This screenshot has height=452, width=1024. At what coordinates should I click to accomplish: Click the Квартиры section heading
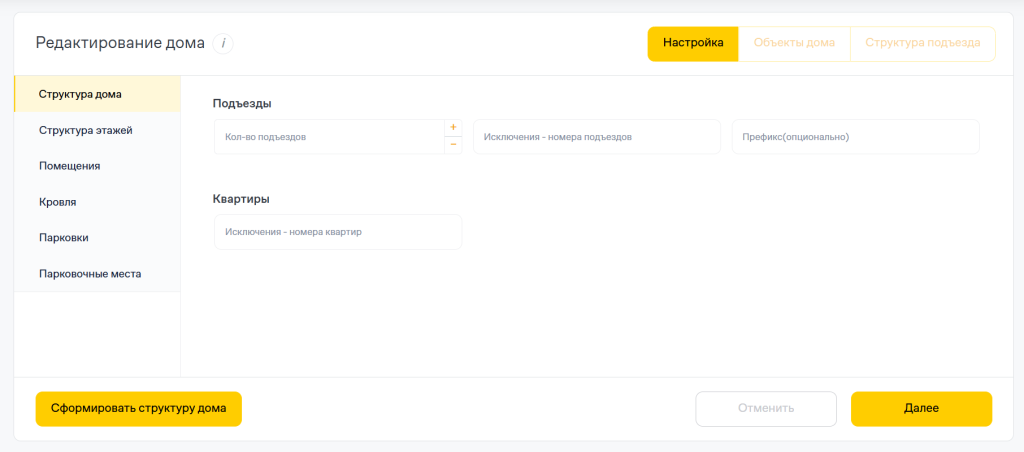241,199
